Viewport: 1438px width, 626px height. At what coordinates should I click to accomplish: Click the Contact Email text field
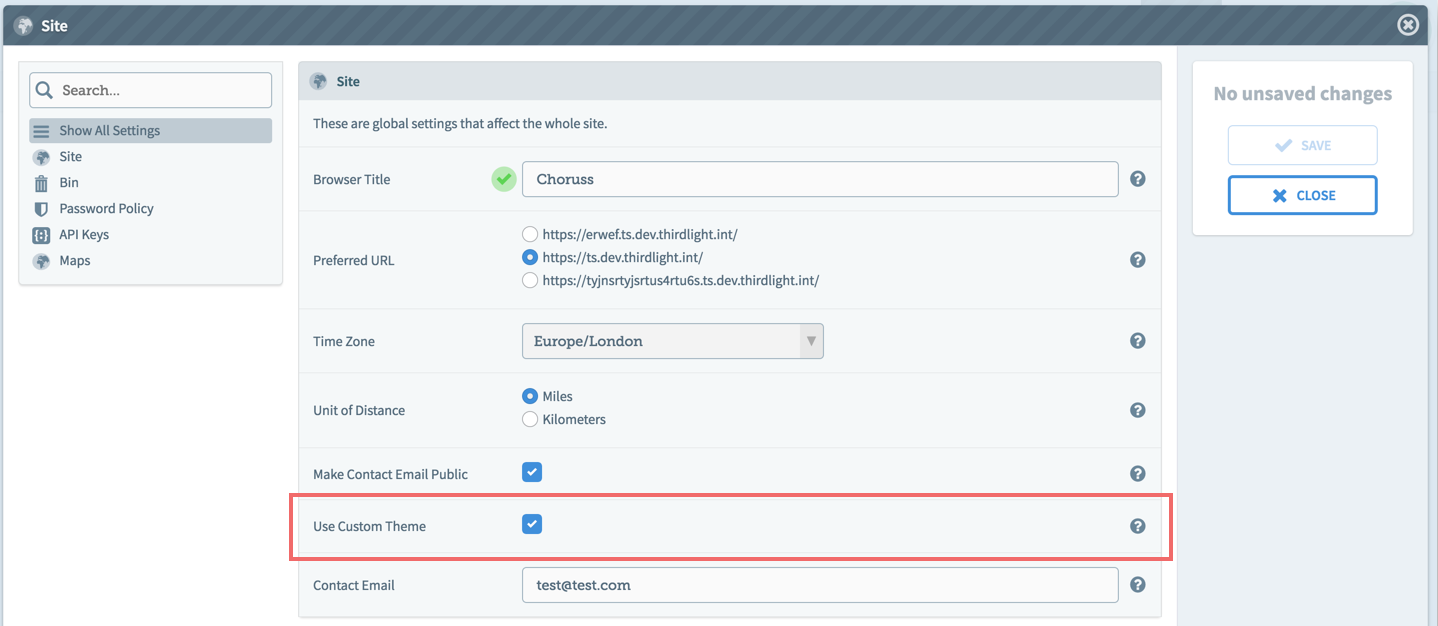[x=820, y=585]
